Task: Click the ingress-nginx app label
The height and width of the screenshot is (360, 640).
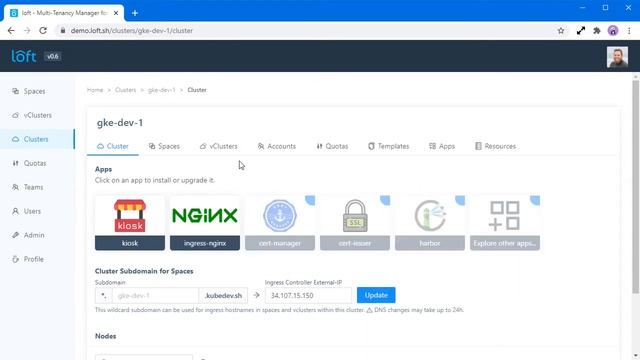Action: click(205, 243)
